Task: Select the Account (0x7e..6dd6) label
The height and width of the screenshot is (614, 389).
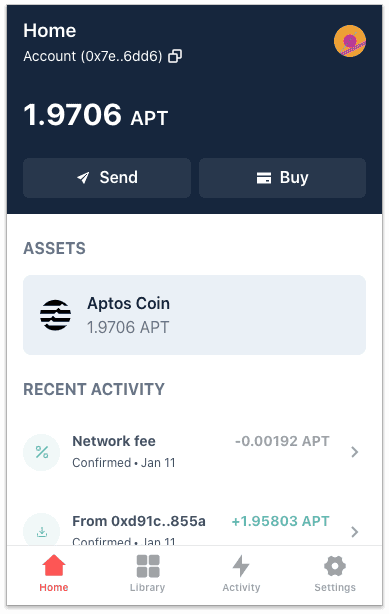Action: coord(93,56)
